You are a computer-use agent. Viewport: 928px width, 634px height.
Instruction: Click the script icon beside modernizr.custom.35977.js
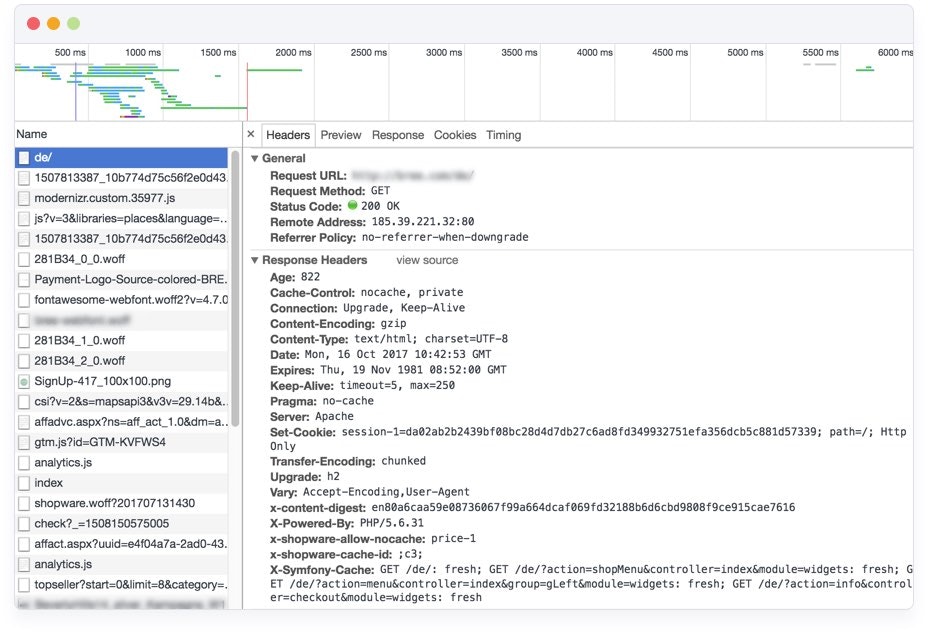coord(23,198)
